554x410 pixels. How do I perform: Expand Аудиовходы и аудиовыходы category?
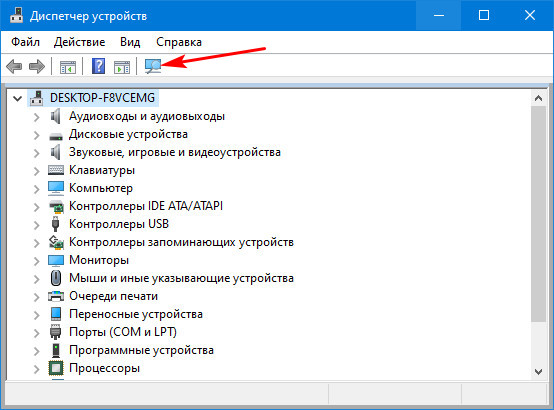[x=36, y=117]
